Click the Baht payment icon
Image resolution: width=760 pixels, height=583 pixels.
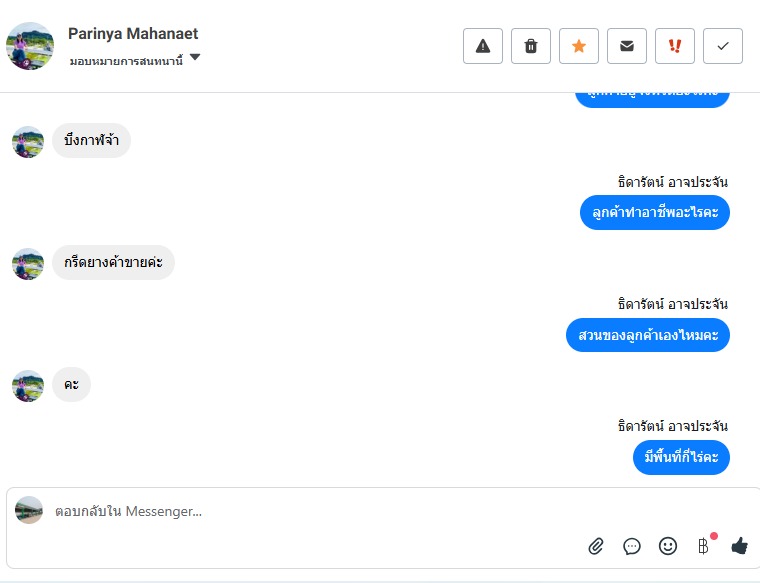pyautogui.click(x=703, y=546)
